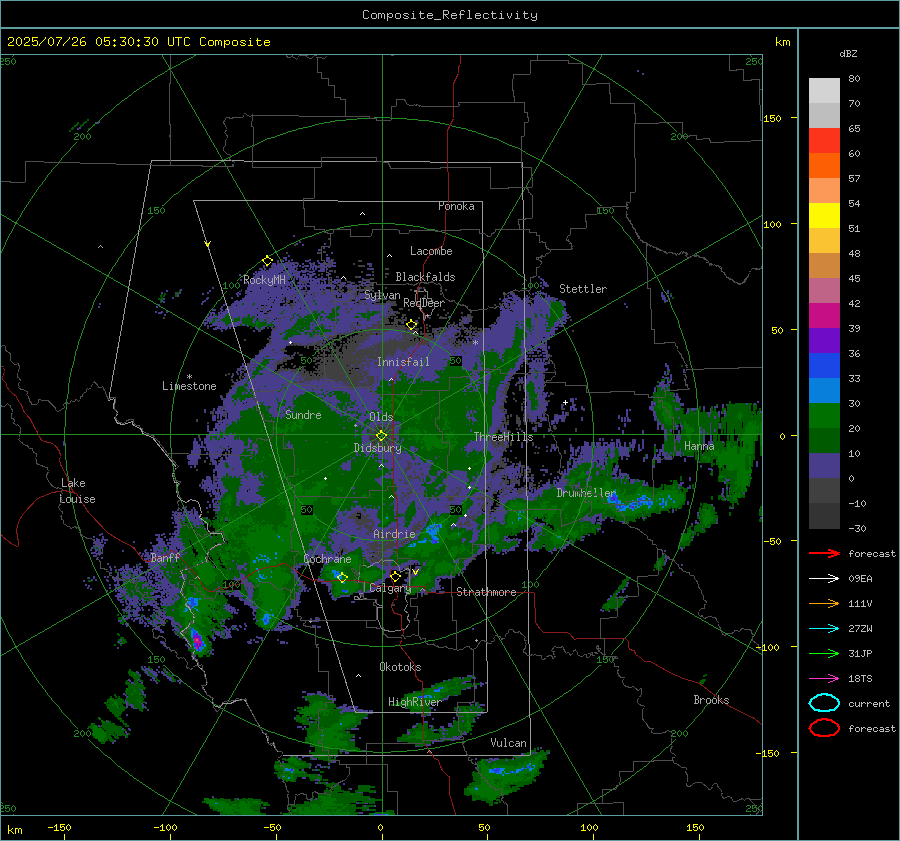The width and height of the screenshot is (900, 841).
Task: Click the 18TS legend label
Action: [x=860, y=679]
